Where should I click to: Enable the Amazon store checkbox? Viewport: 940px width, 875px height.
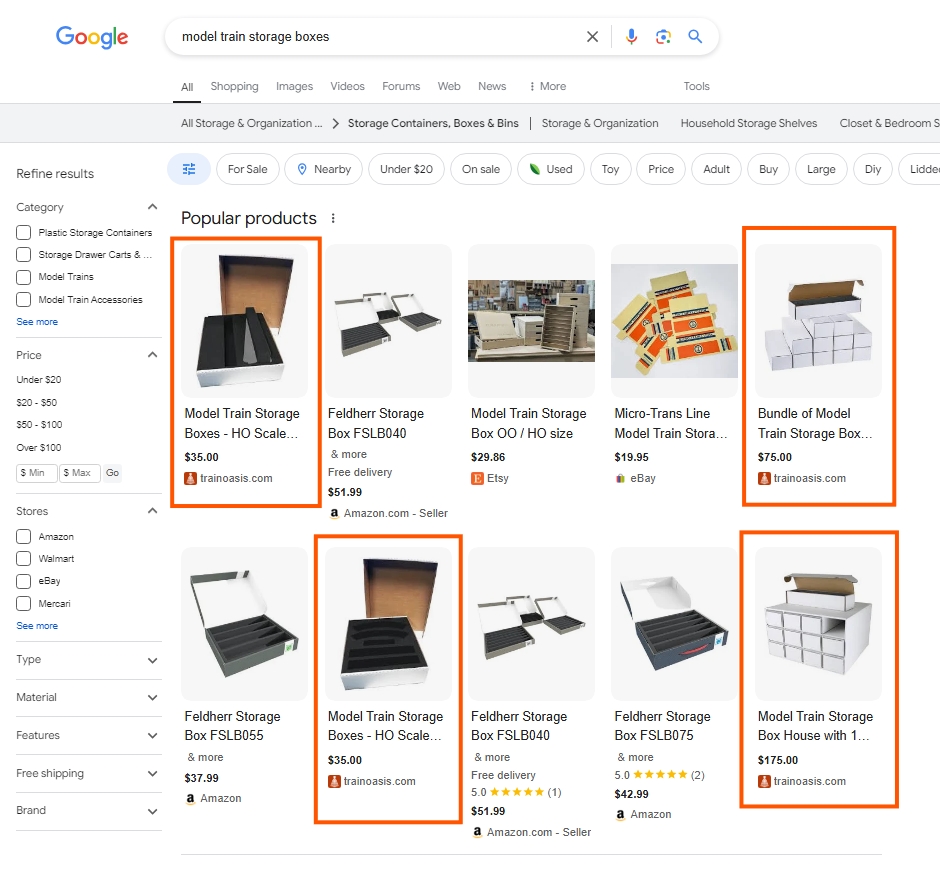pyautogui.click(x=23, y=536)
